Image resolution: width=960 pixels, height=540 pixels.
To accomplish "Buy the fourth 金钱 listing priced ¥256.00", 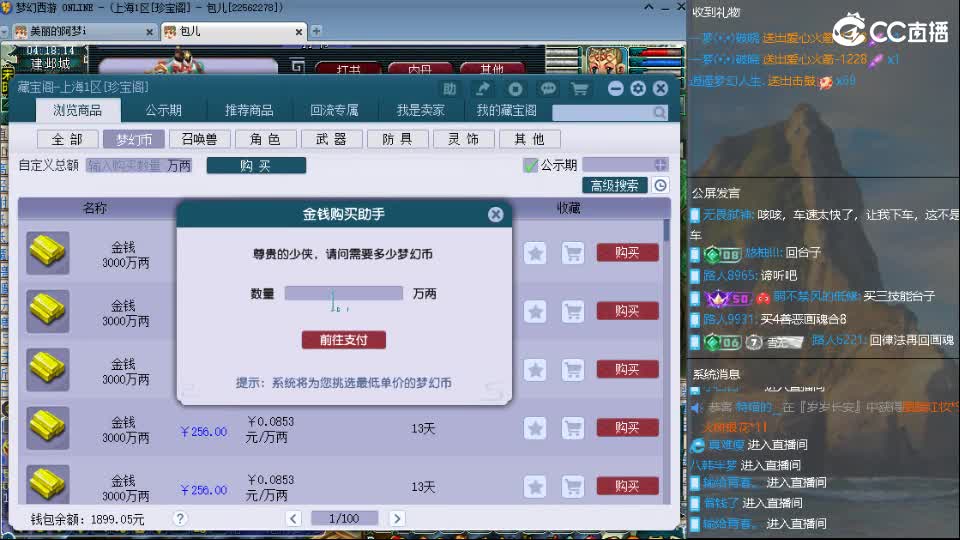I will (628, 427).
